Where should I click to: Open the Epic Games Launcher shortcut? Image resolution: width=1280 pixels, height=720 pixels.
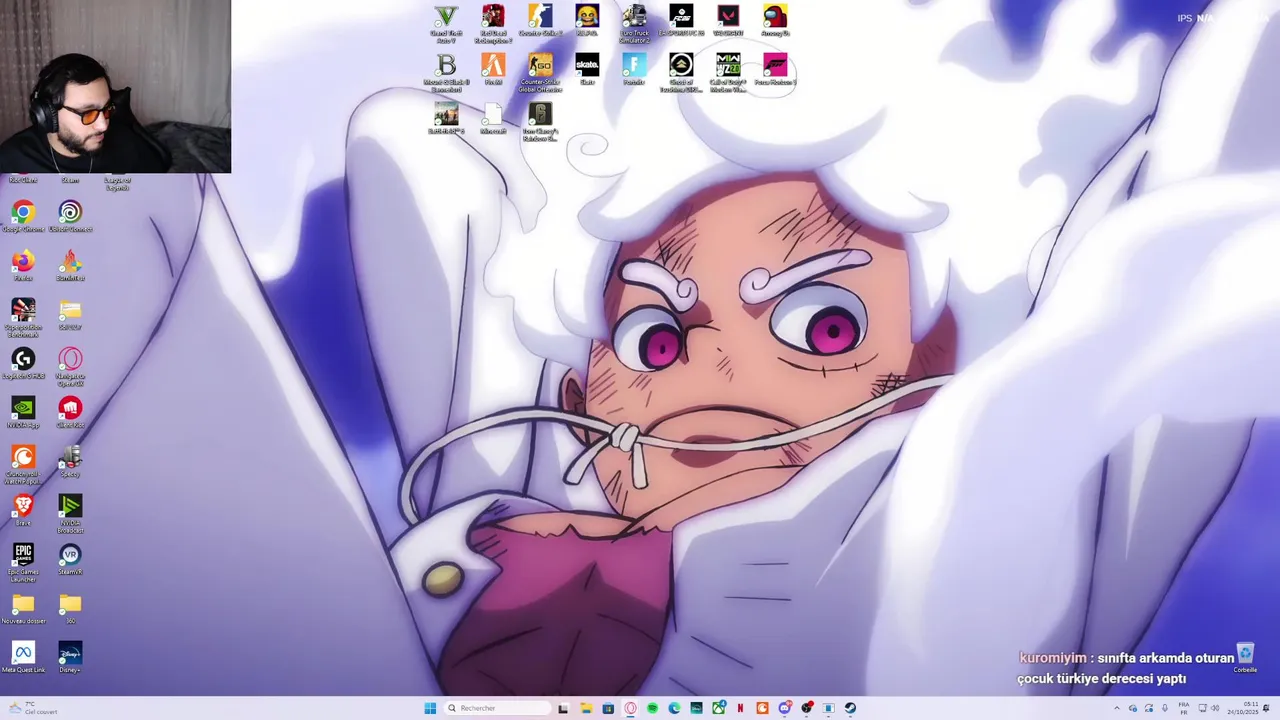click(x=23, y=562)
